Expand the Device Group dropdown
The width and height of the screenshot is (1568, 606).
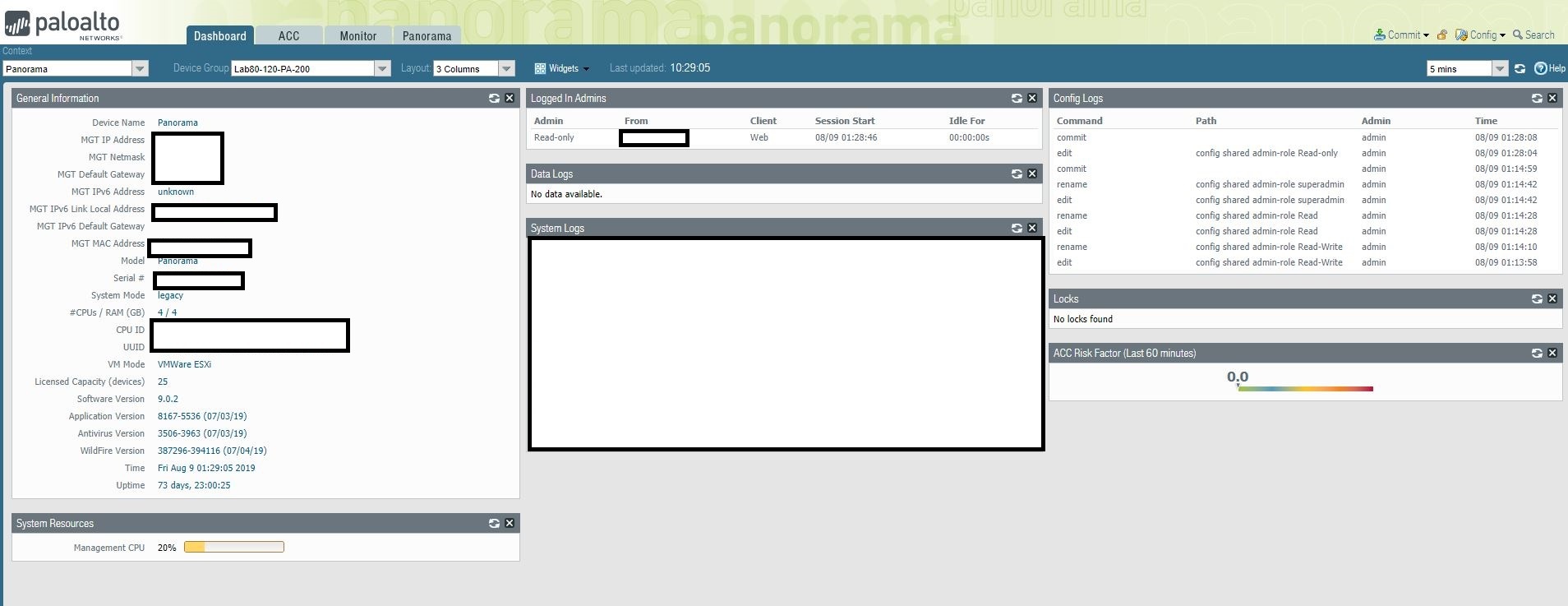[x=382, y=69]
